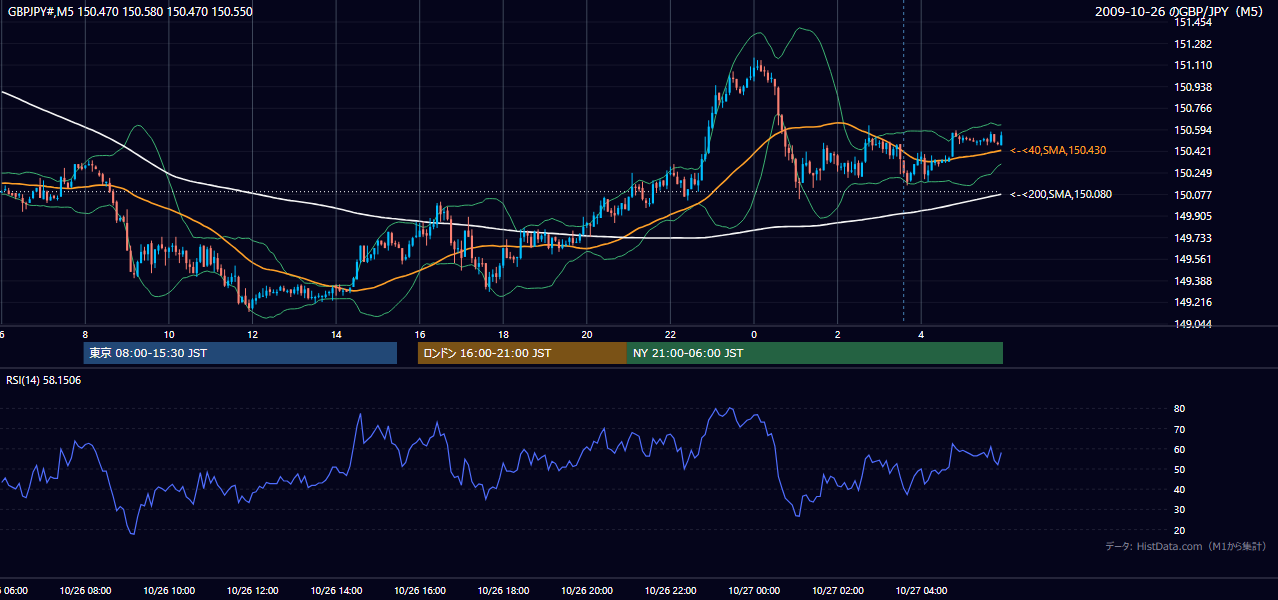Click the RSI(14) 58.1506 indicator label

44,380
